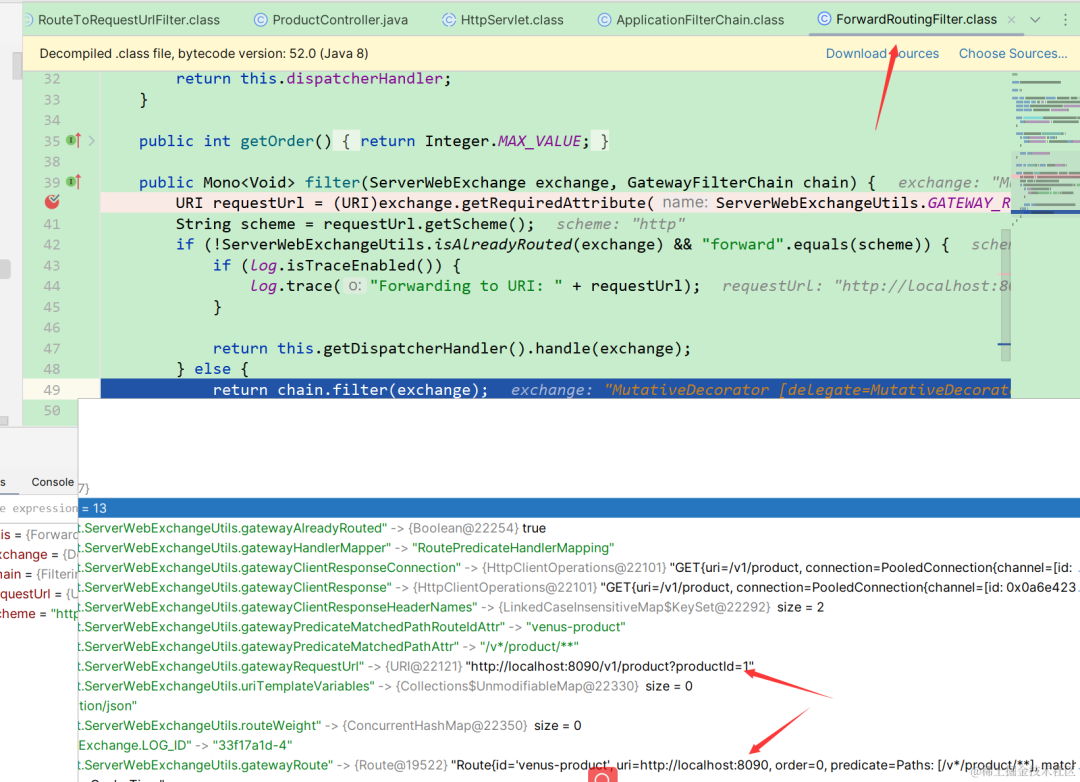The height and width of the screenshot is (782, 1080).
Task: Click the ProductController.java class icon
Action: (260, 20)
